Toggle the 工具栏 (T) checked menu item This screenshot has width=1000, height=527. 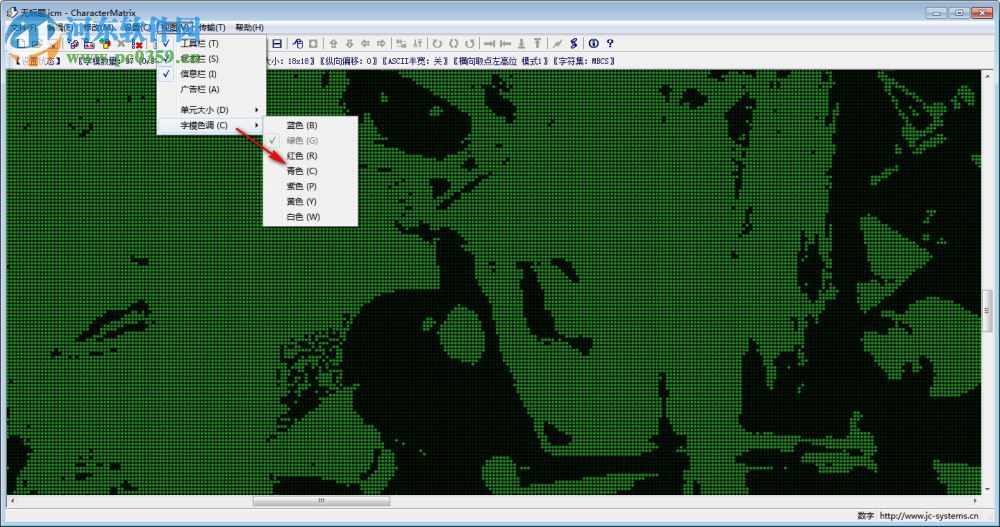click(199, 43)
